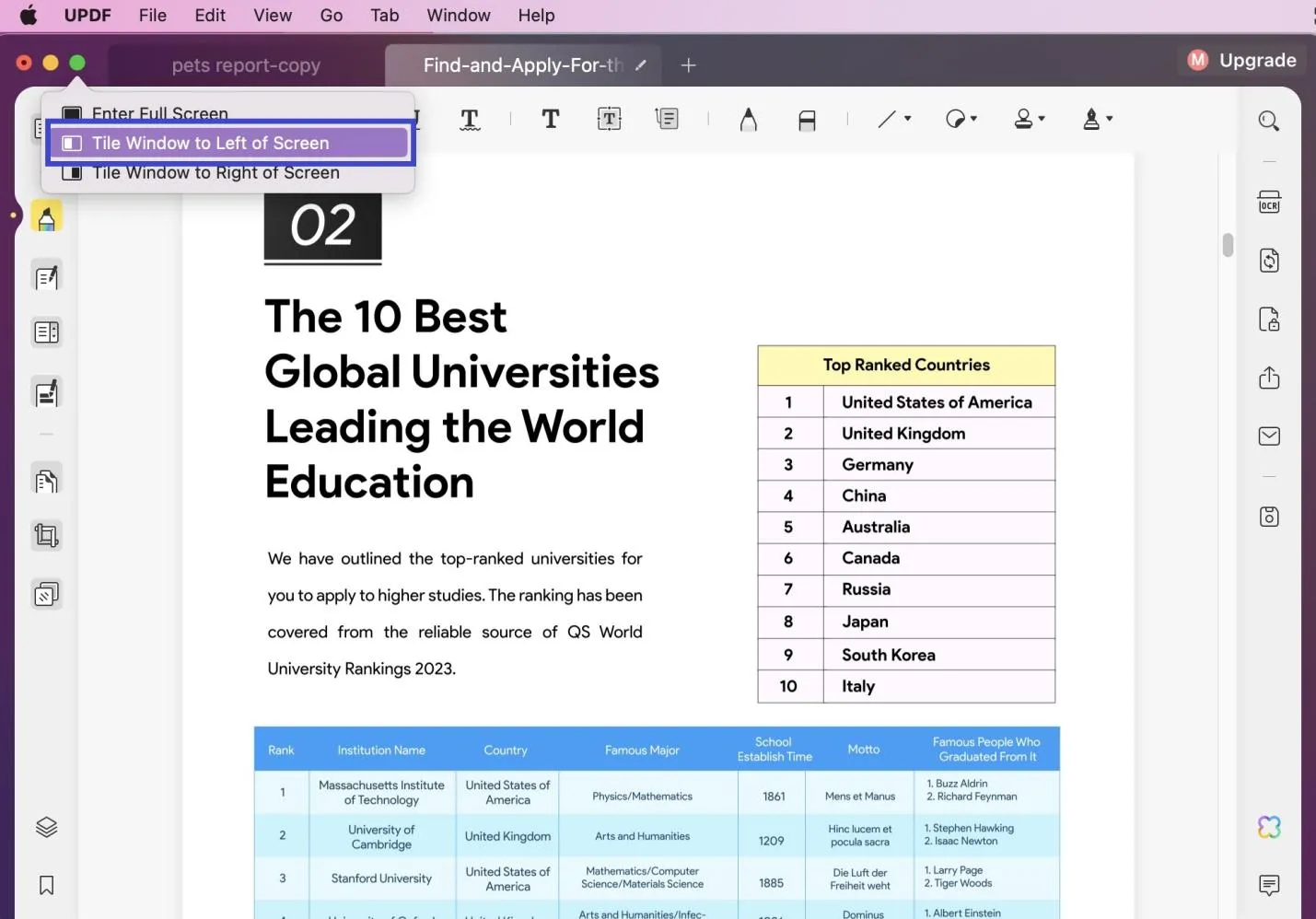Click the UPDF AI assistant icon
This screenshot has height=919, width=1316.
click(1269, 827)
